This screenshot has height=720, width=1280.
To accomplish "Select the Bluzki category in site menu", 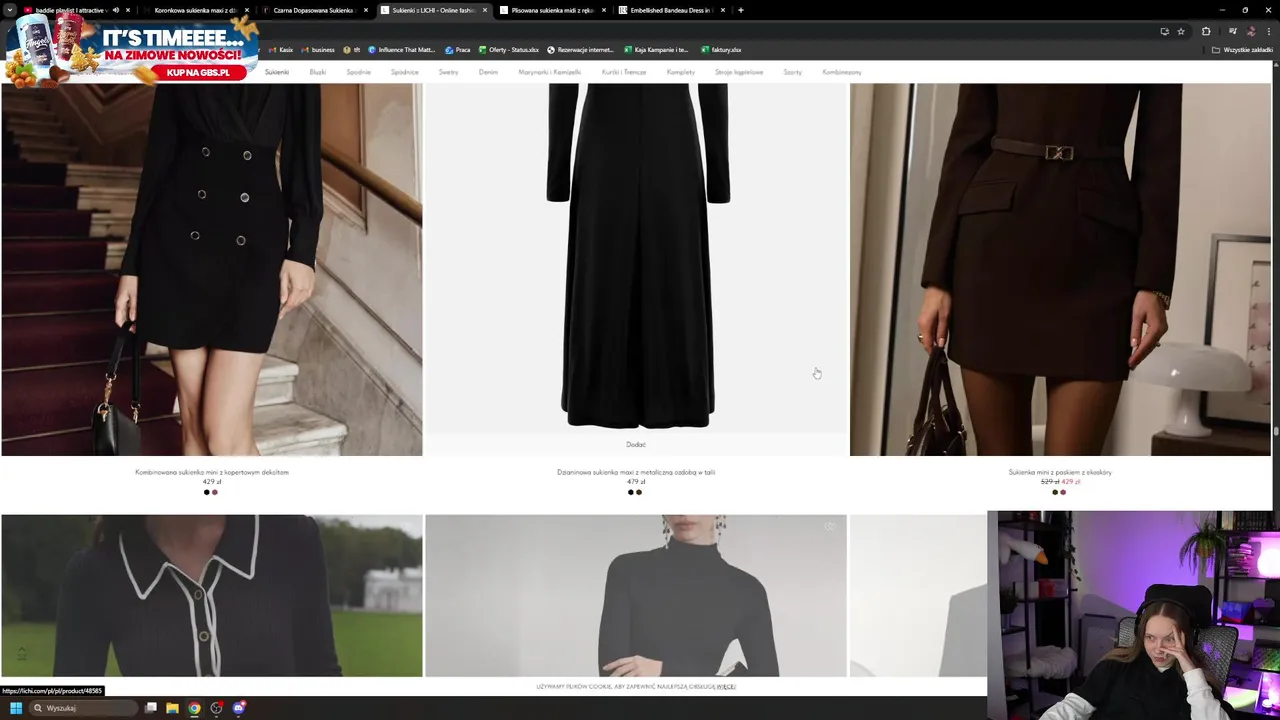I will pyautogui.click(x=318, y=72).
